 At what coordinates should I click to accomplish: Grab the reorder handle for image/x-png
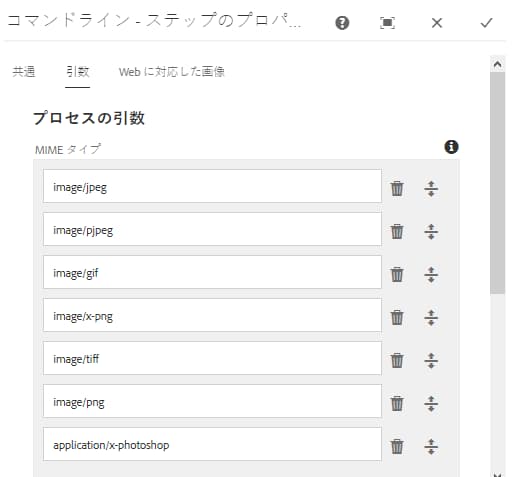coord(431,318)
